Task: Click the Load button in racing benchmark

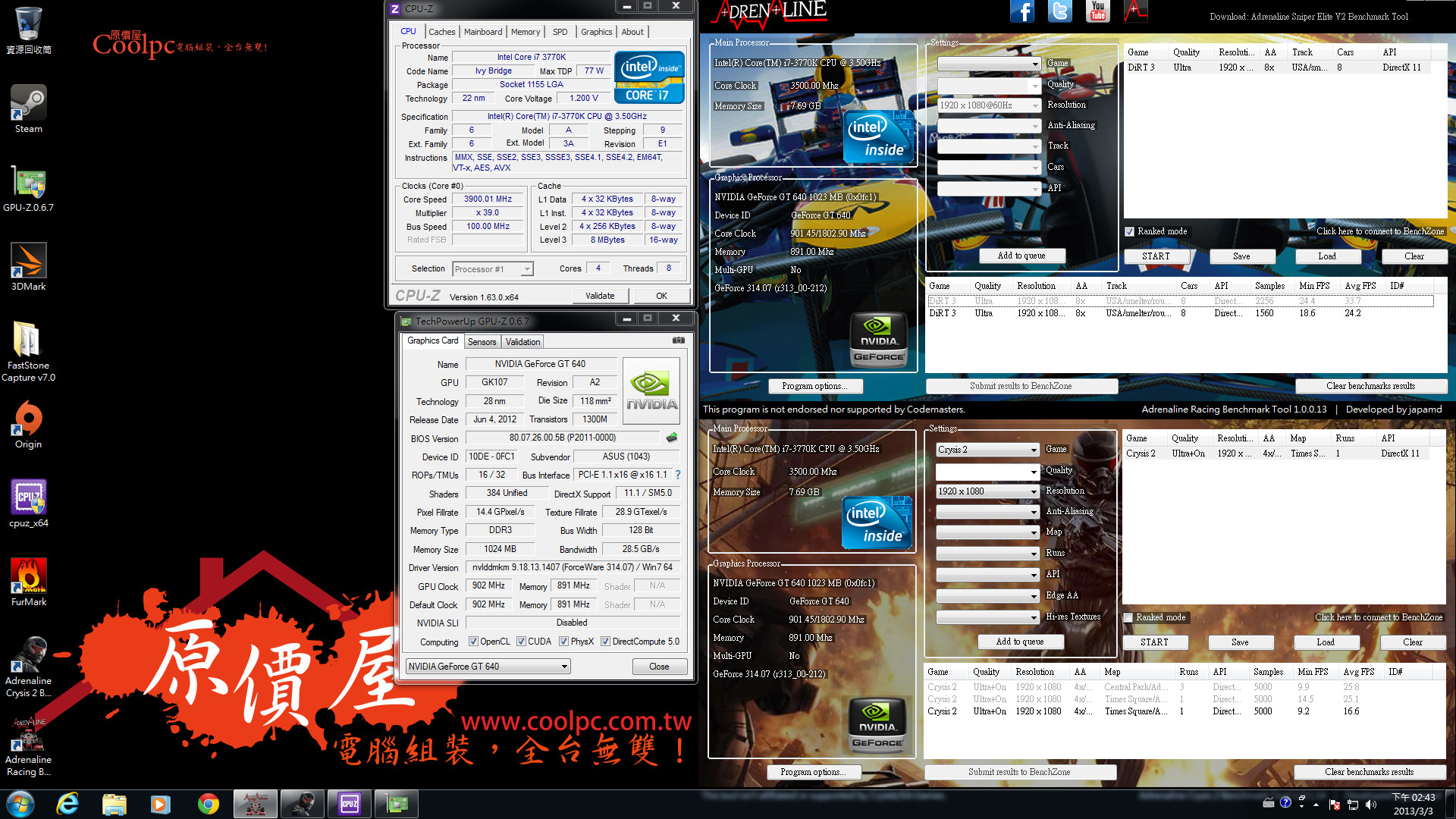Action: click(x=1327, y=256)
